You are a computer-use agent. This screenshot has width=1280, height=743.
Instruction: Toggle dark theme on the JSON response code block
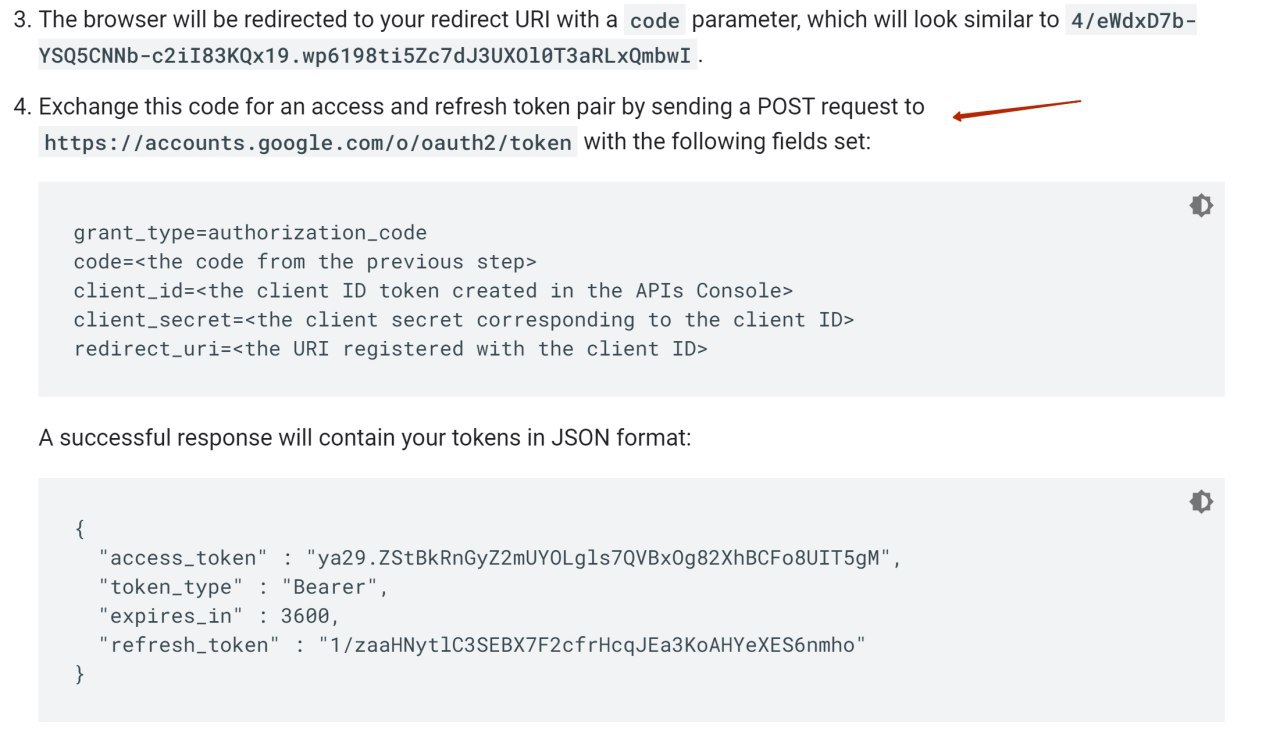coord(1201,502)
